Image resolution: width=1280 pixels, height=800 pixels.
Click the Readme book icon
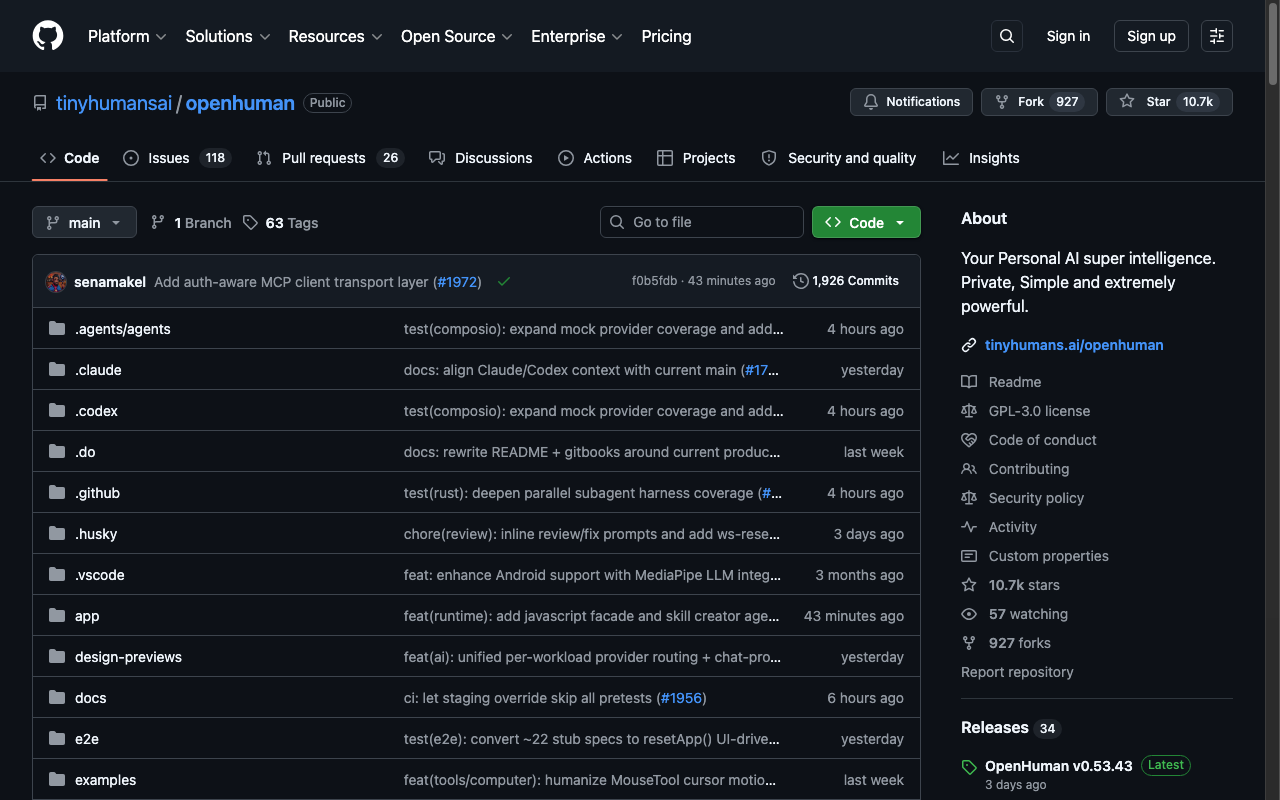pos(969,382)
